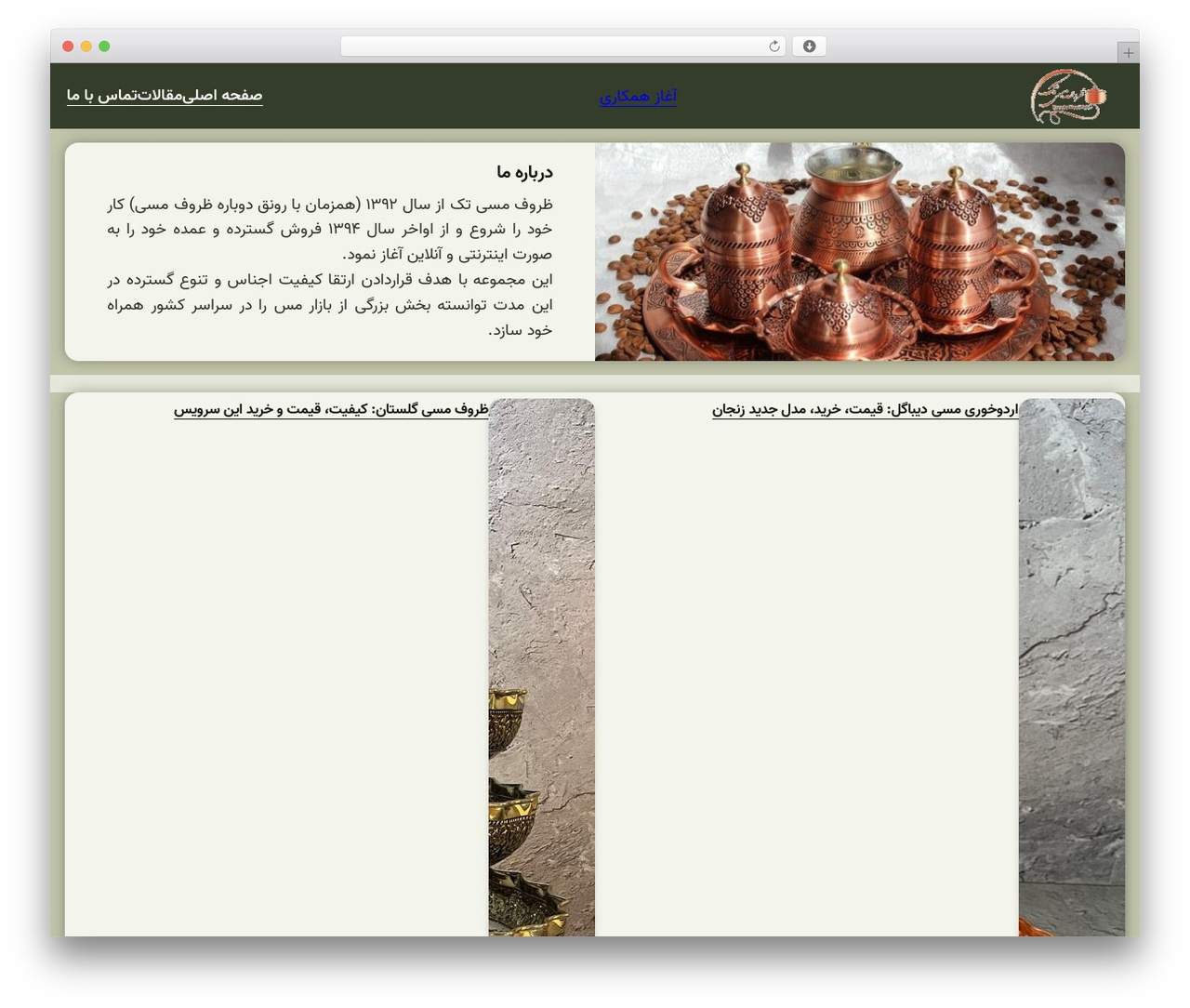Click the thumbnail of the گلستان article
The image size is (1190, 1008).
pyautogui.click(x=542, y=668)
